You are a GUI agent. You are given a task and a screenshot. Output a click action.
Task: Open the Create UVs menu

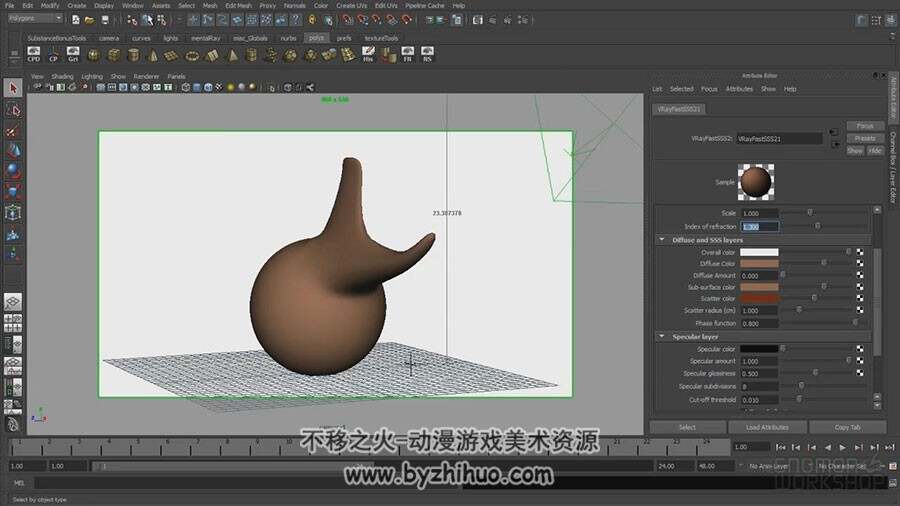point(351,5)
